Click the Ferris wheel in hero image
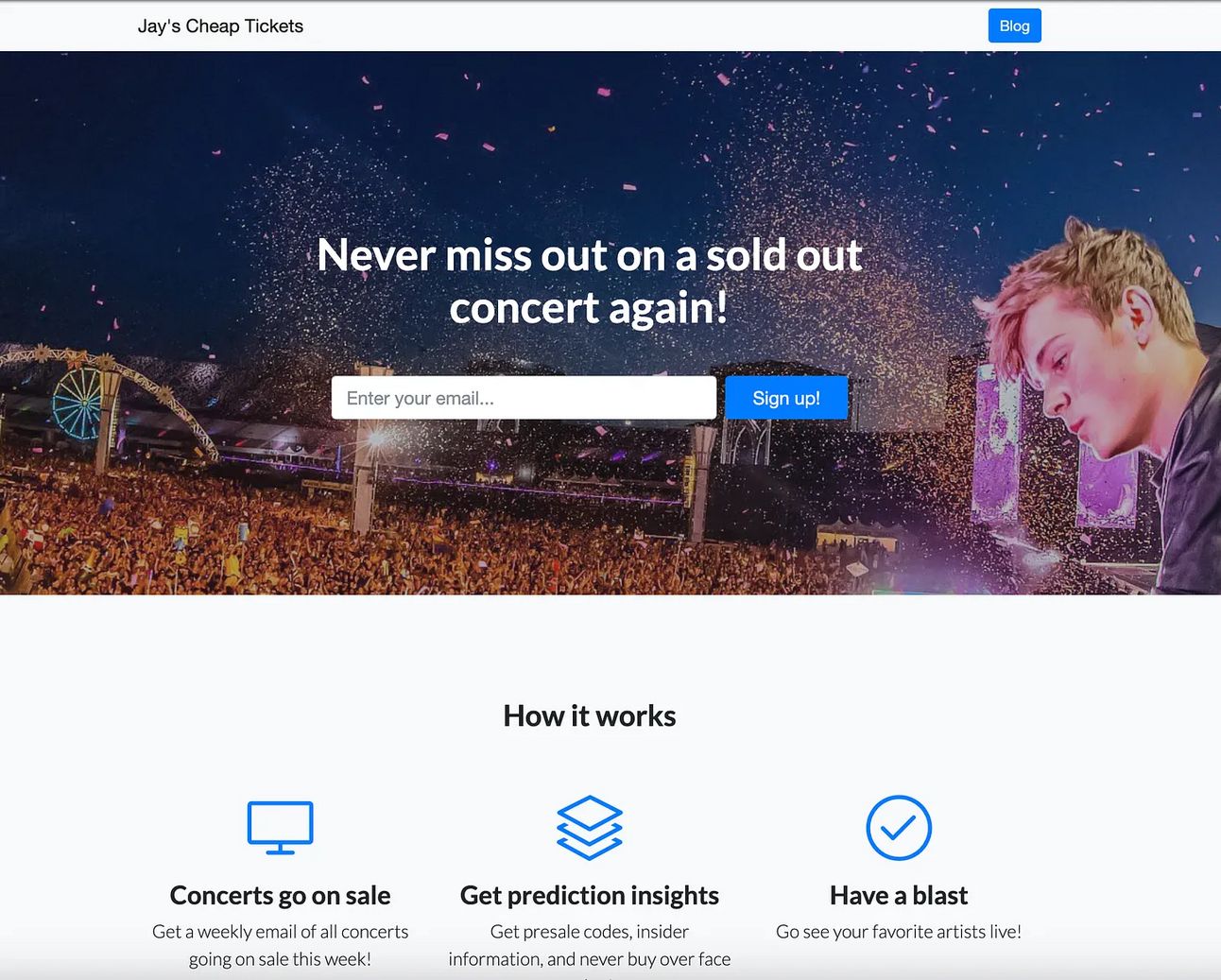Screen dimensions: 1221x980 click(77, 404)
